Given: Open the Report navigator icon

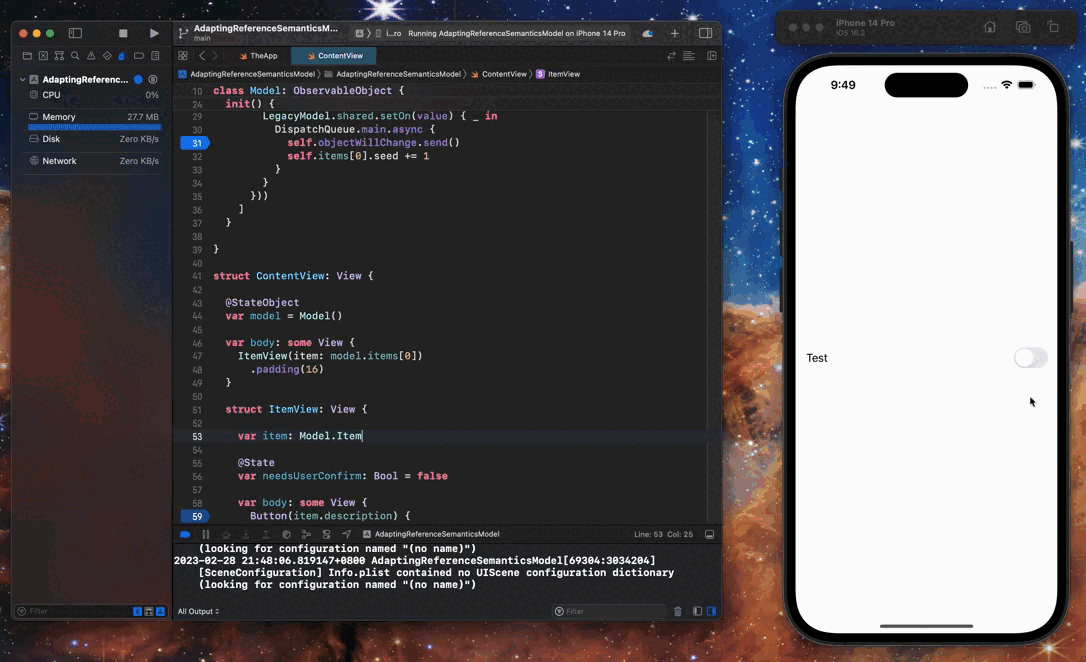Looking at the screenshot, I should pos(155,55).
